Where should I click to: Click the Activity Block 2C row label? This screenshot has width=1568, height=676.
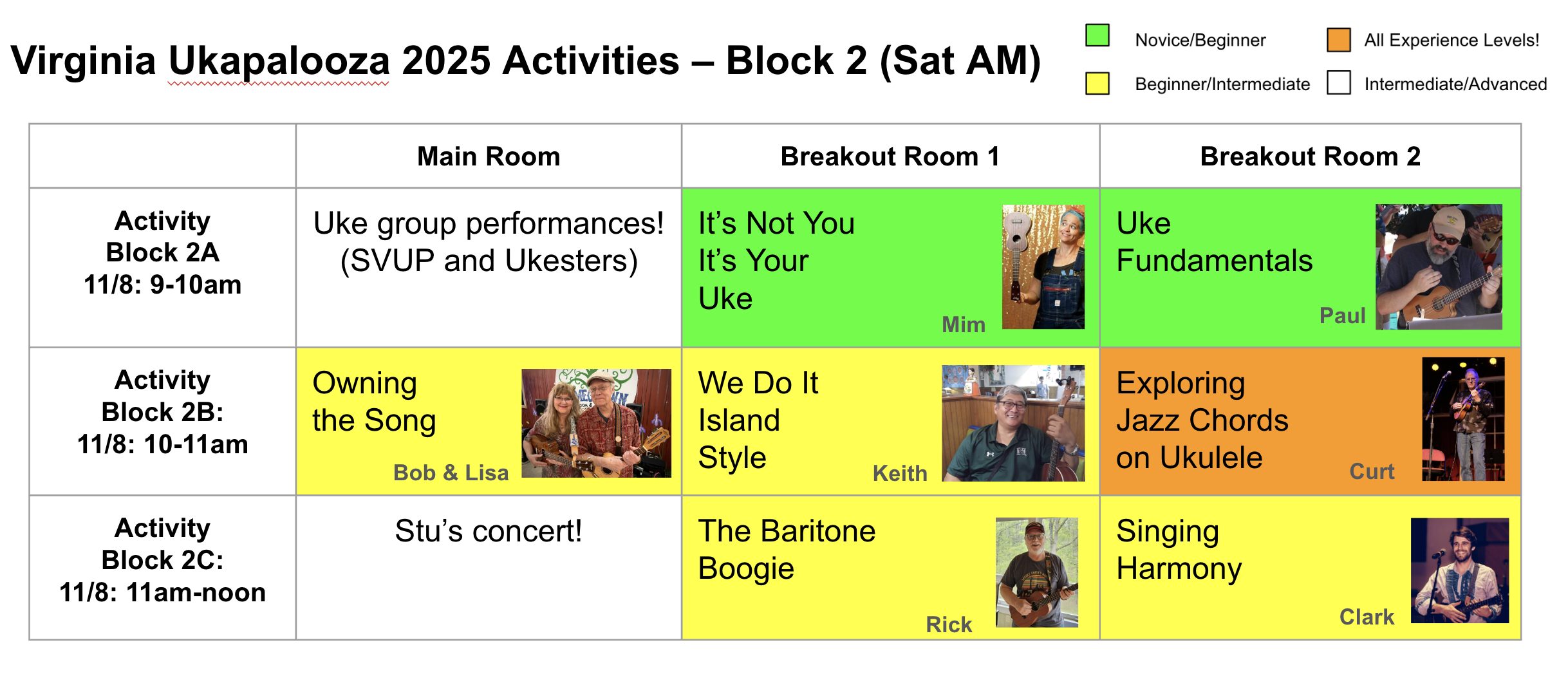[162, 560]
